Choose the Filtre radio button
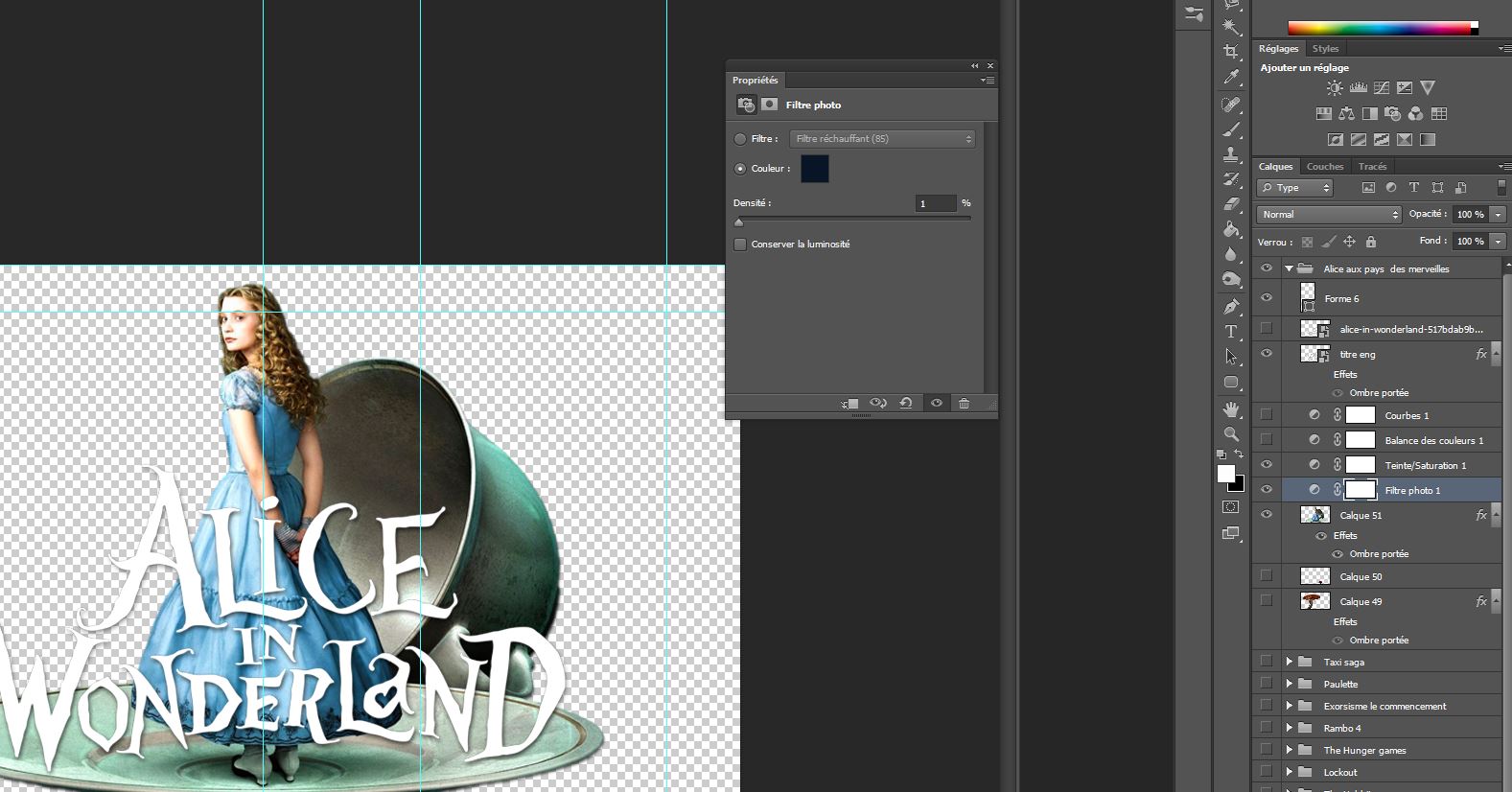Viewport: 1512px width, 792px height. pos(740,139)
